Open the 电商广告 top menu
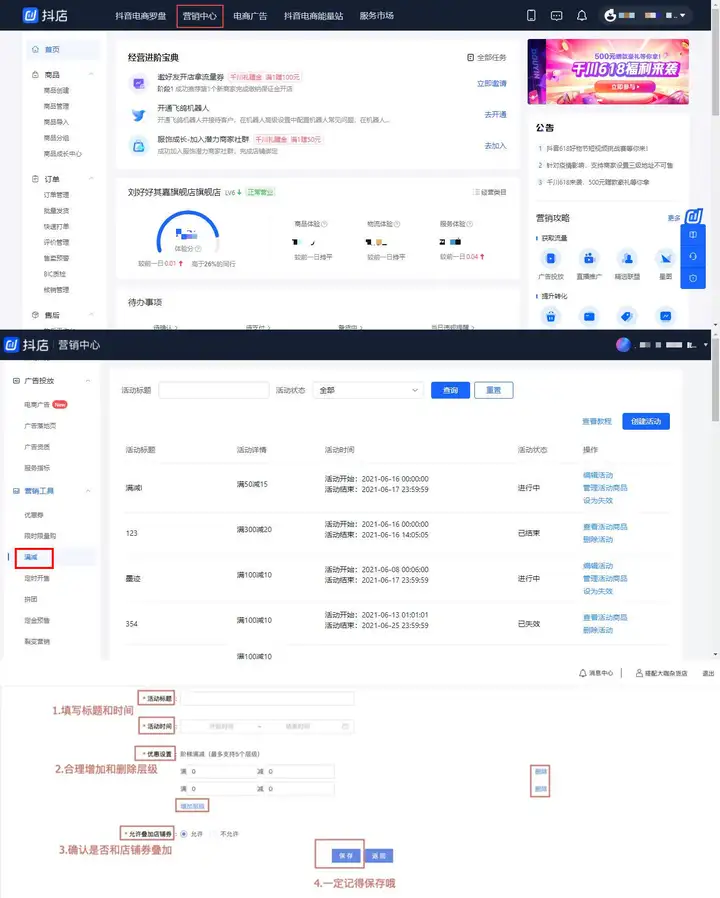Screen dimensions: 720x898 (x=250, y=16)
